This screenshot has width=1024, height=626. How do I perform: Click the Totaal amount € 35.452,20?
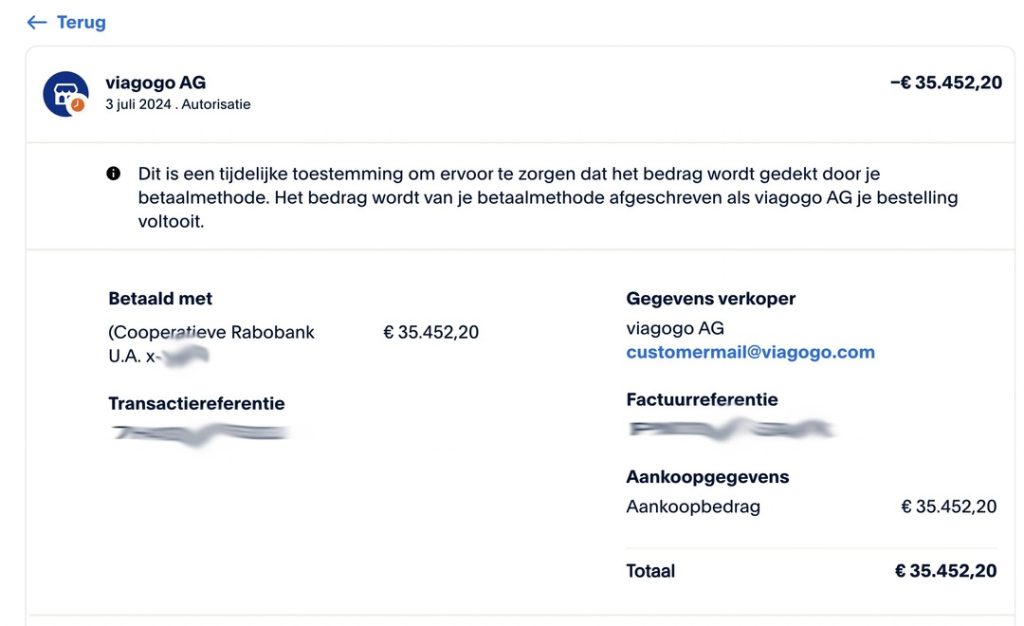[x=945, y=571]
